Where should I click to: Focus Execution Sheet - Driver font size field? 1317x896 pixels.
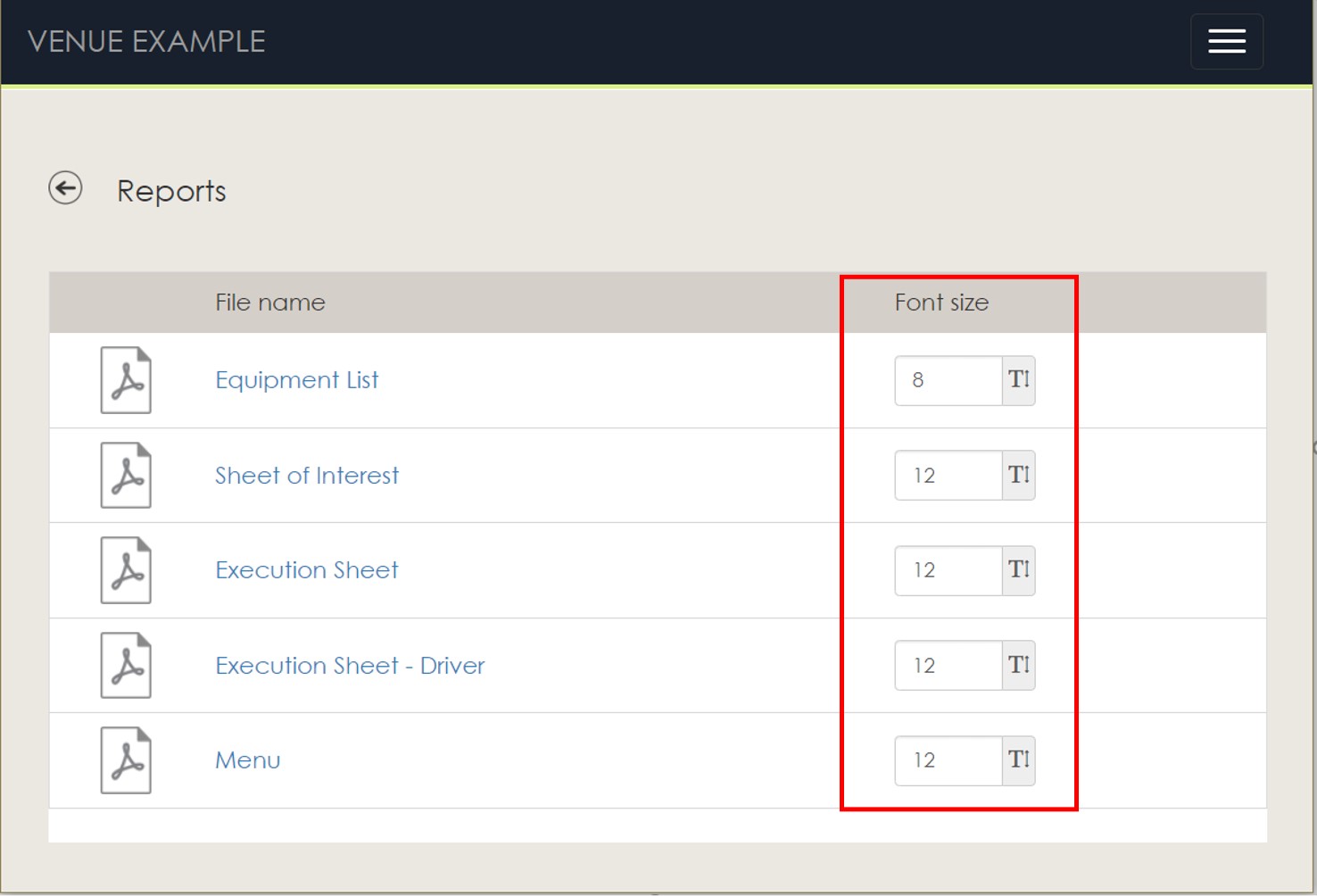[x=948, y=666]
